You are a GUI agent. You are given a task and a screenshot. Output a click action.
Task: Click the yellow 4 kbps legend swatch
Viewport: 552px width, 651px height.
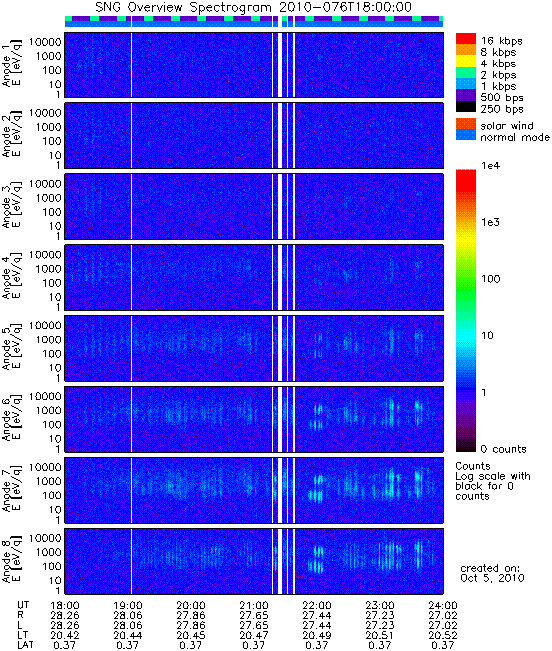pyautogui.click(x=466, y=61)
